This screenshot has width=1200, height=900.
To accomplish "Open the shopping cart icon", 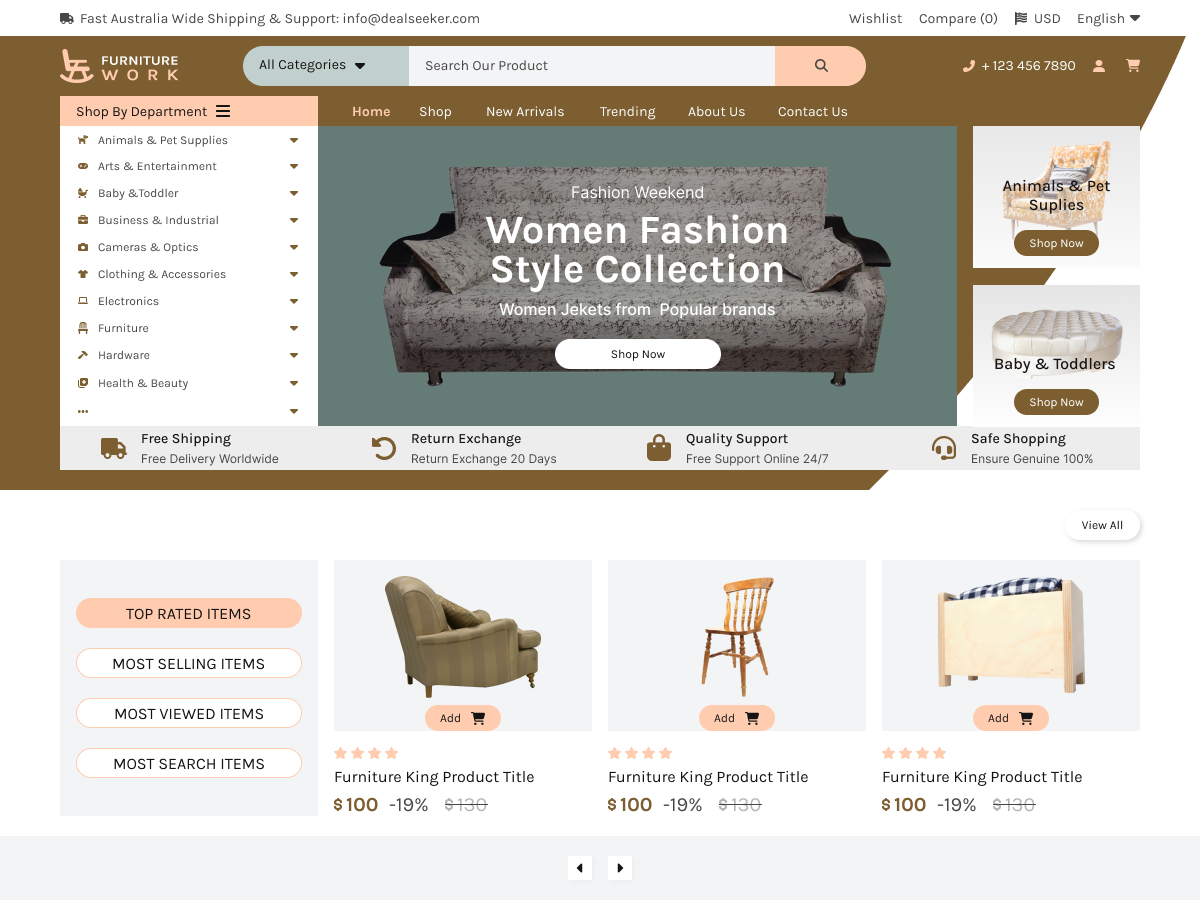I will 1133,65.
